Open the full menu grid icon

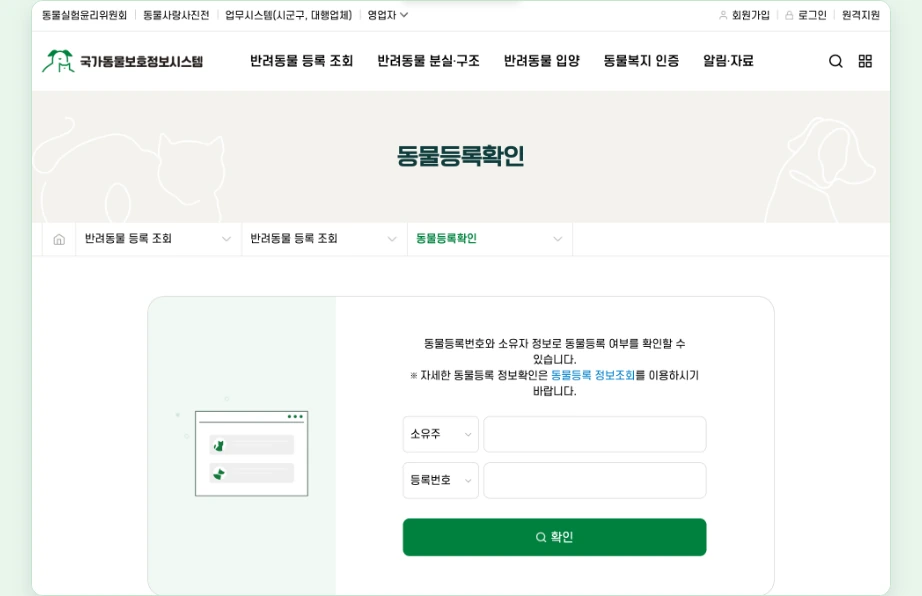pyautogui.click(x=865, y=61)
